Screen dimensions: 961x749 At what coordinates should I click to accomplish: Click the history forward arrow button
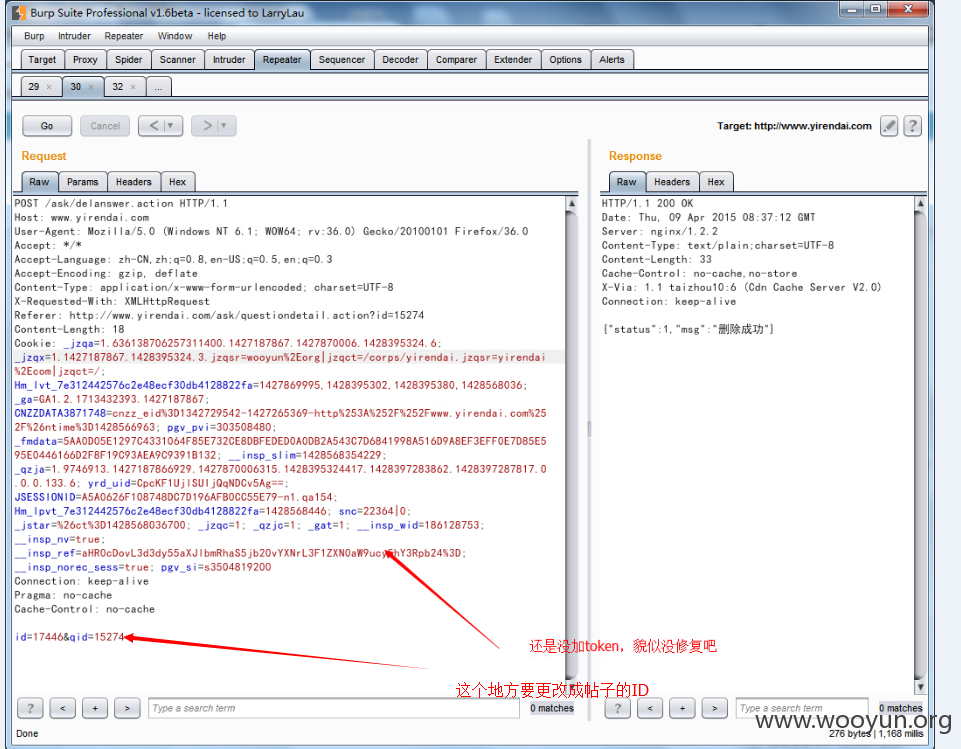click(207, 126)
